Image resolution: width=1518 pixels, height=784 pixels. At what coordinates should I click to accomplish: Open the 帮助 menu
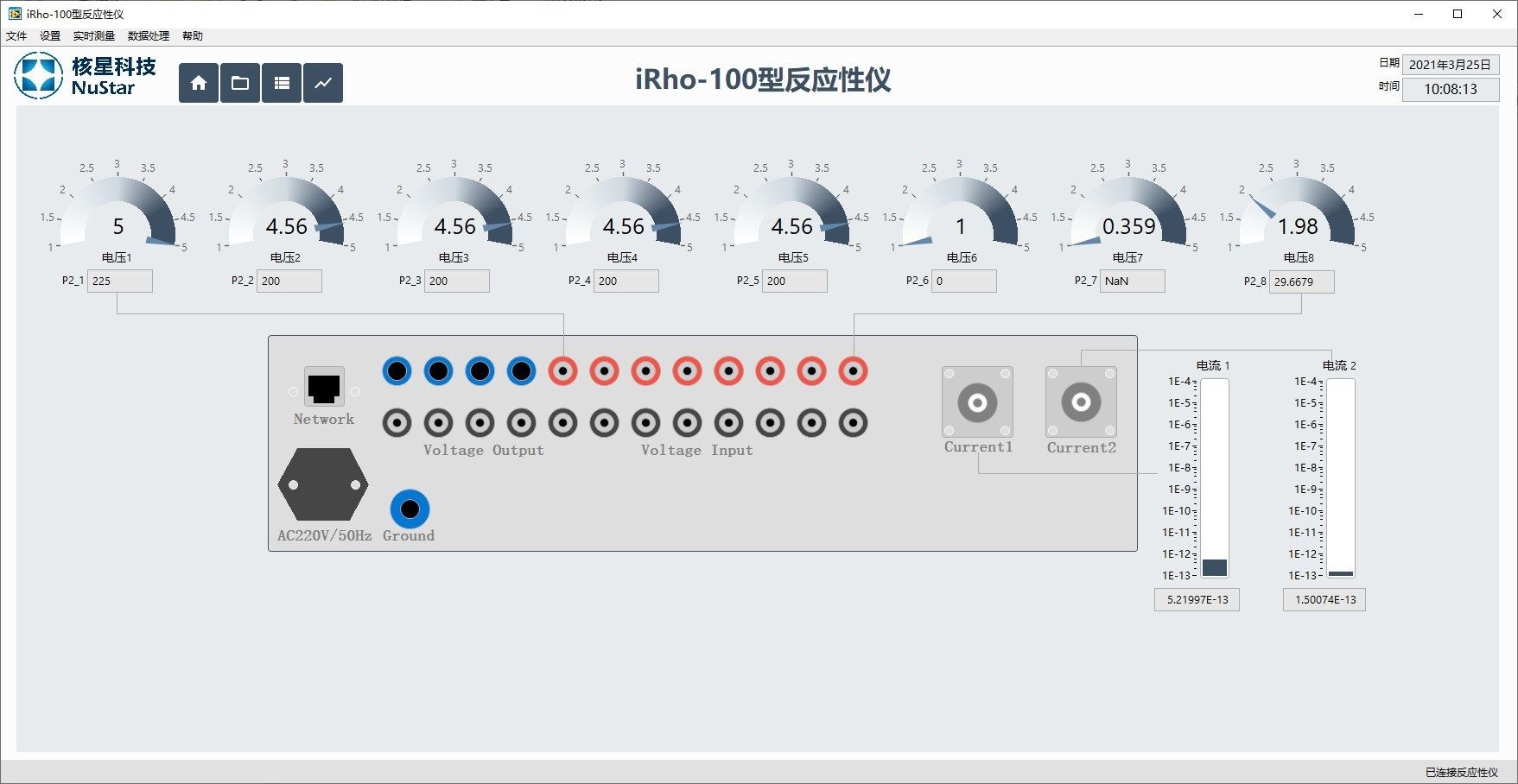pyautogui.click(x=193, y=36)
